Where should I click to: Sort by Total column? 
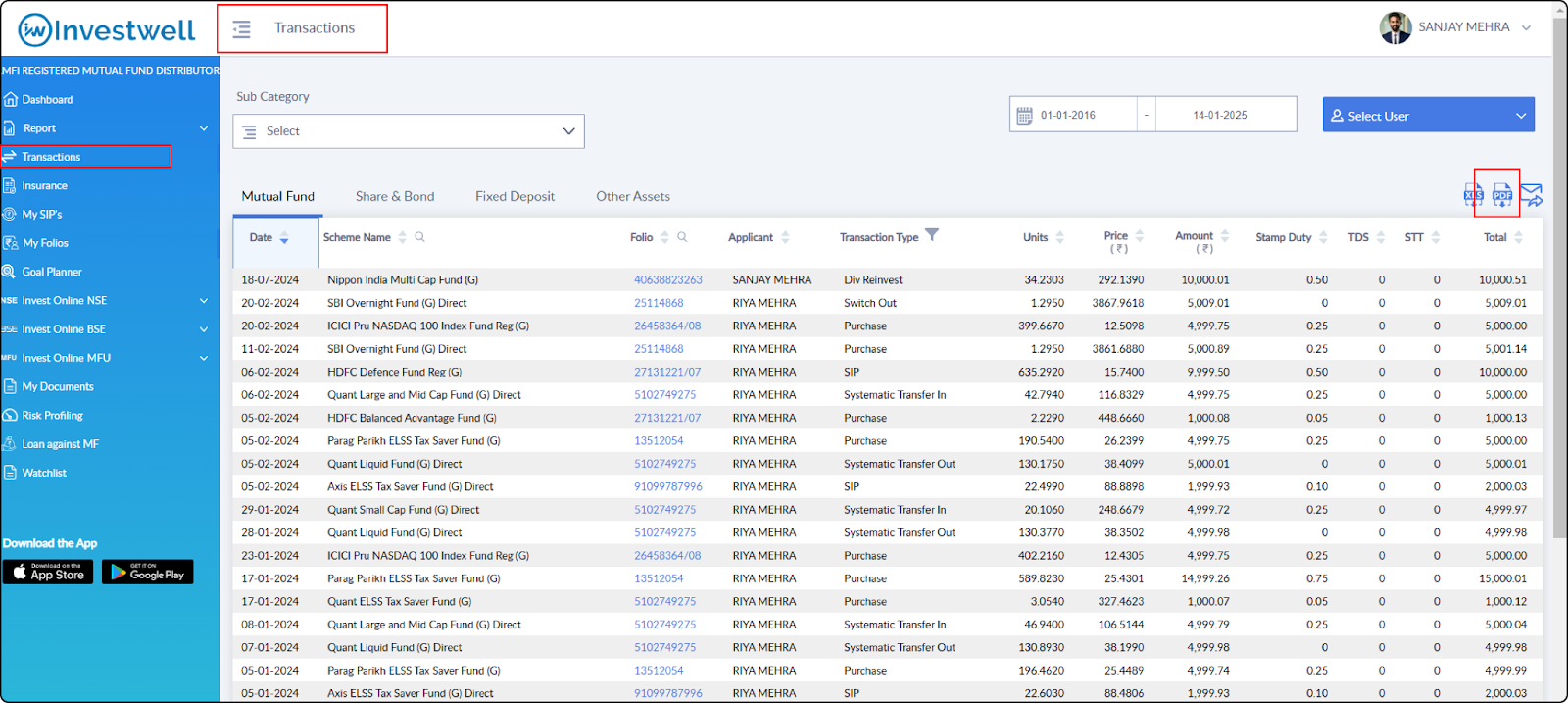1518,238
